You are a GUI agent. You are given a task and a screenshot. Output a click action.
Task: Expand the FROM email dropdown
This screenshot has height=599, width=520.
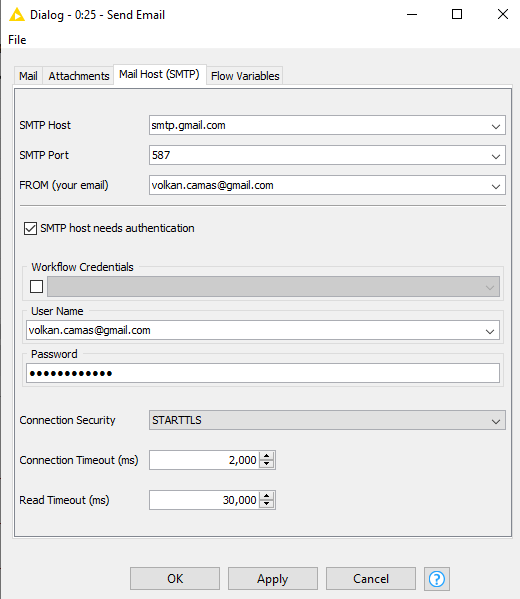(496, 186)
